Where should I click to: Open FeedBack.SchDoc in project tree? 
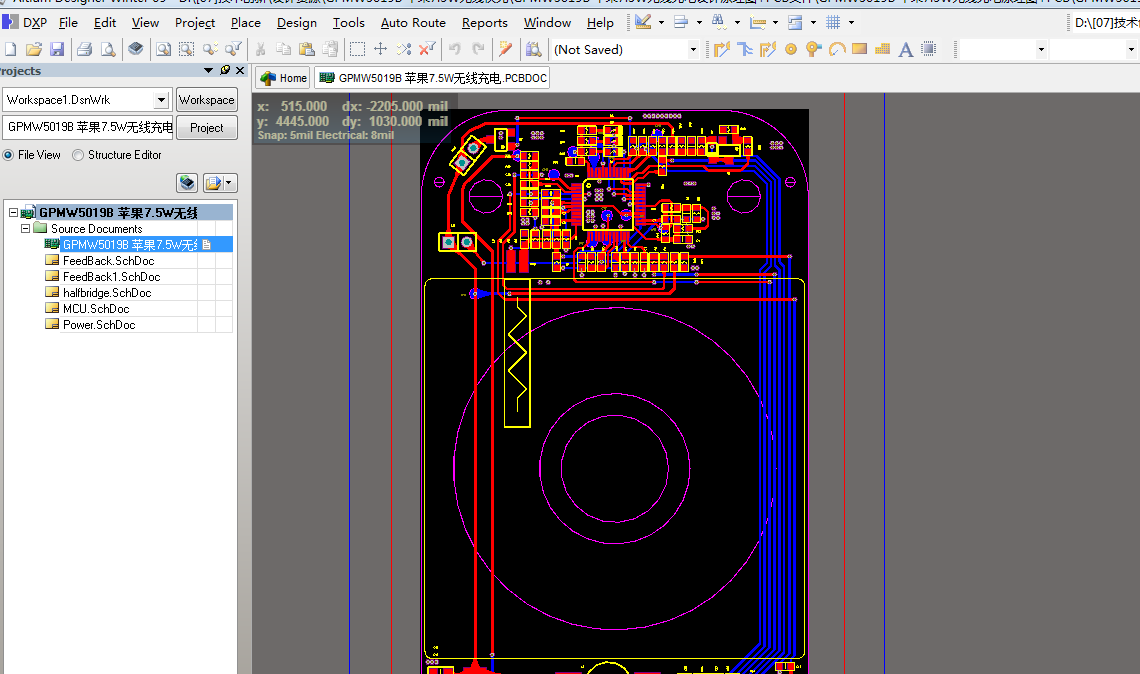pyautogui.click(x=108, y=260)
